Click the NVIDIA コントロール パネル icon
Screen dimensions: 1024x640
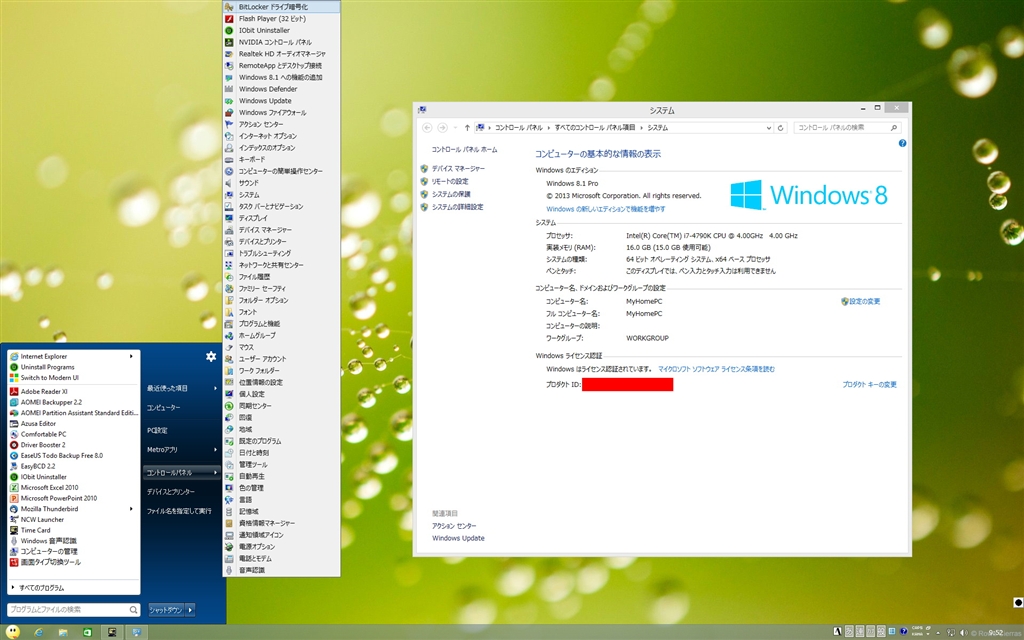[x=229, y=42]
